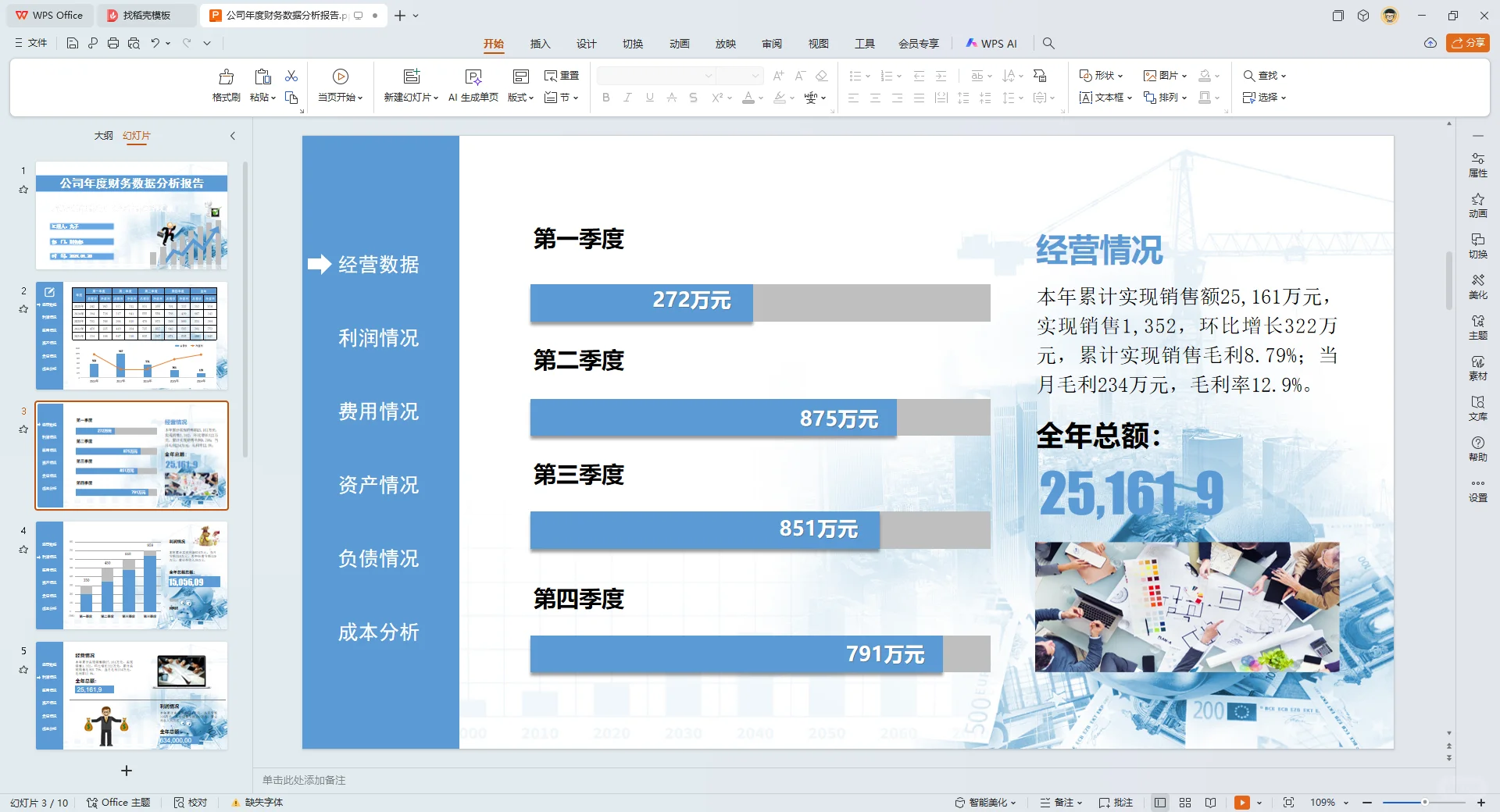This screenshot has width=1500, height=812.
Task: Adjust the zoom slider handle
Action: [1424, 803]
